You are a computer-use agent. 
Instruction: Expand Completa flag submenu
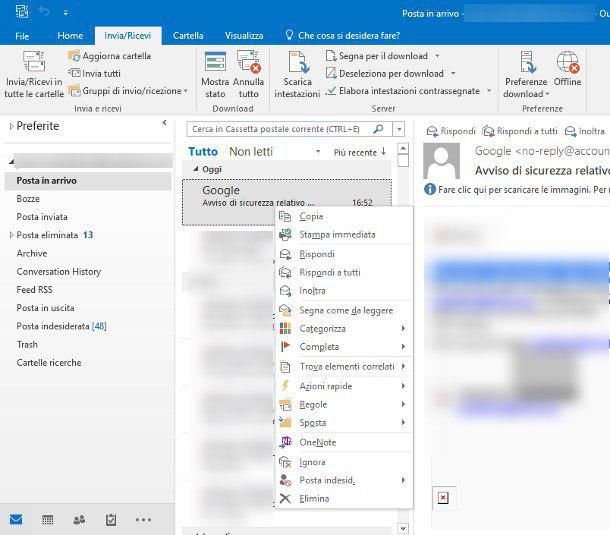(x=344, y=346)
